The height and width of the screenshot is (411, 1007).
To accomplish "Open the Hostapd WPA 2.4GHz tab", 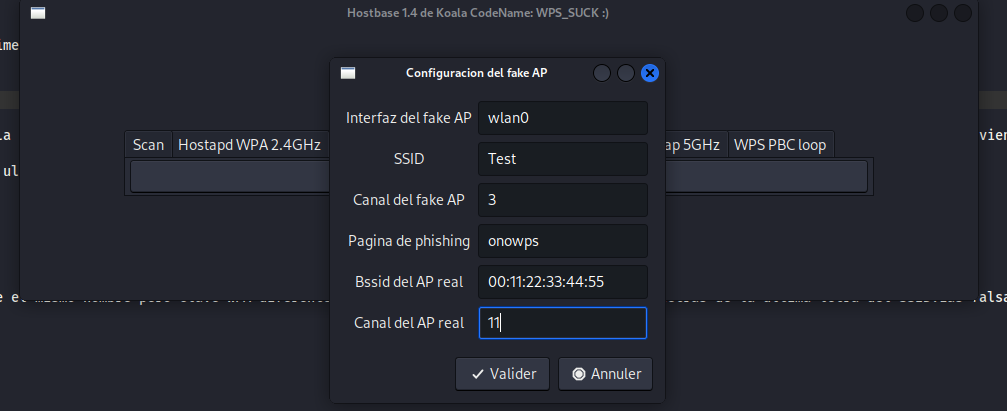I will [x=249, y=145].
